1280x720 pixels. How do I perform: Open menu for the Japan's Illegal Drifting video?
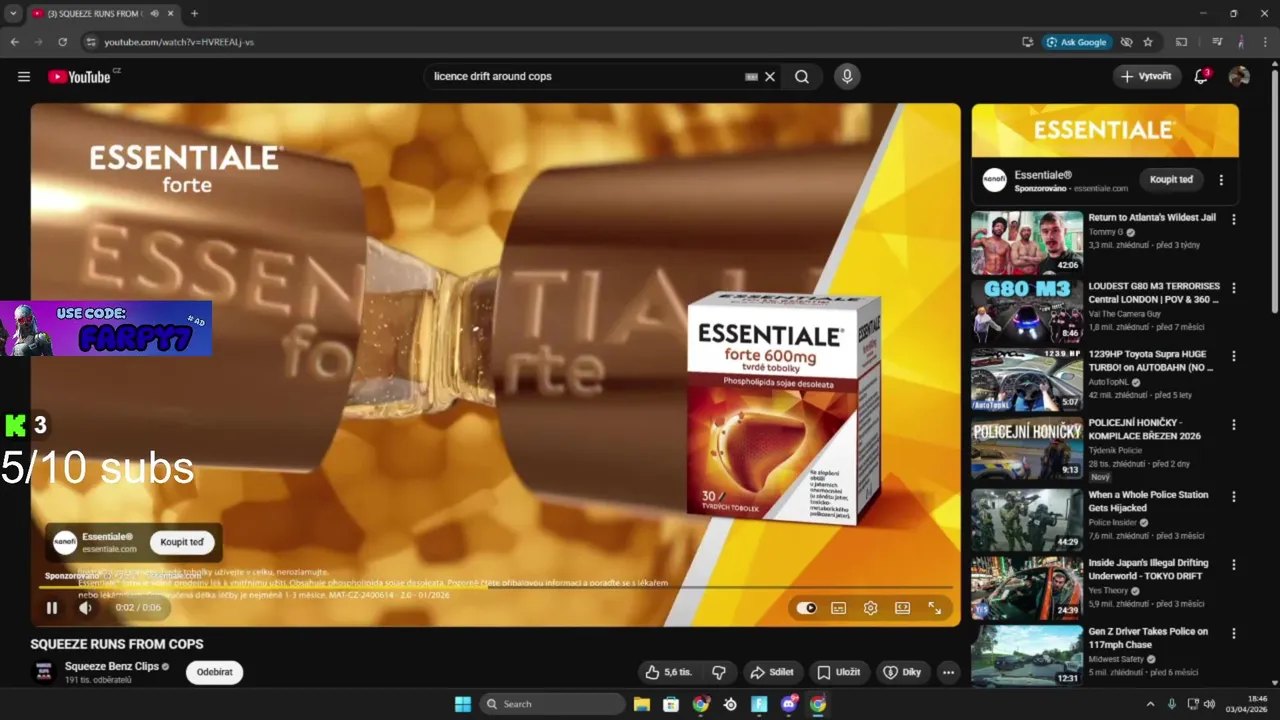(x=1233, y=564)
